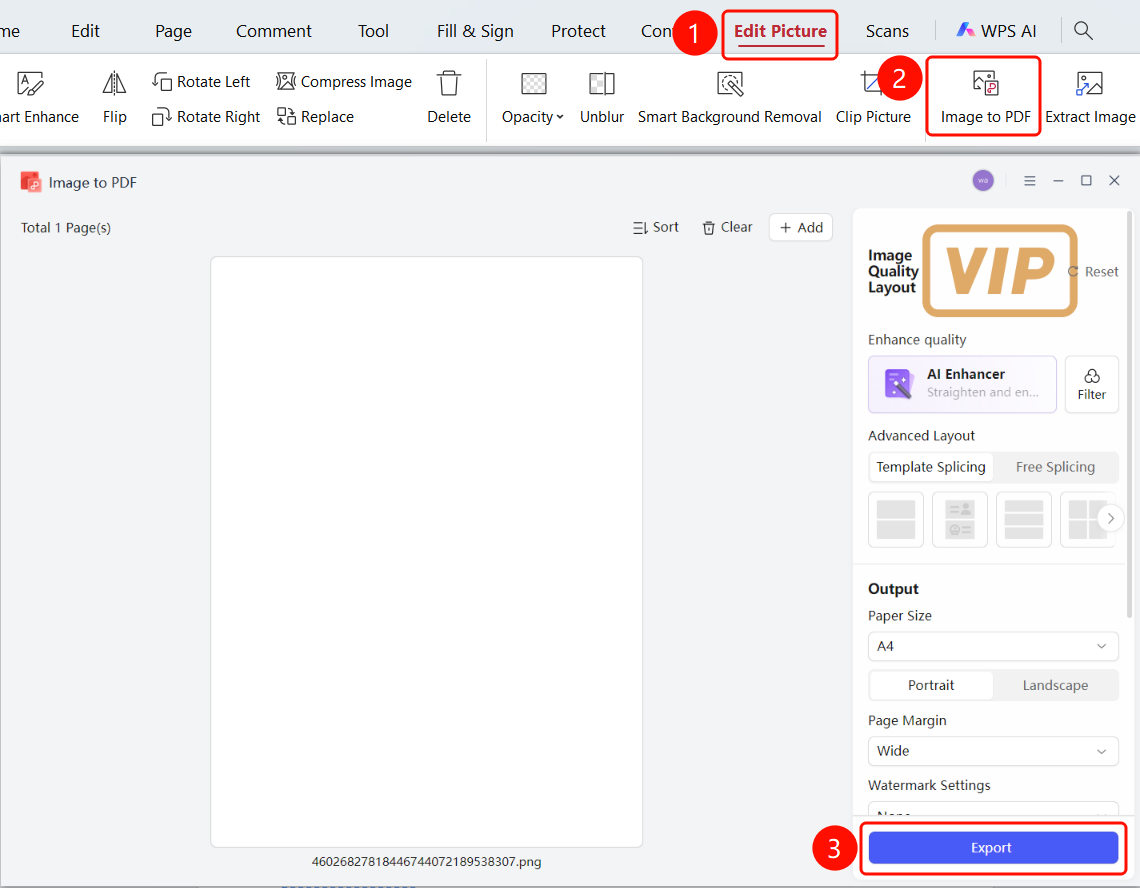Click the blue Export button
The height and width of the screenshot is (888, 1140).
point(993,848)
